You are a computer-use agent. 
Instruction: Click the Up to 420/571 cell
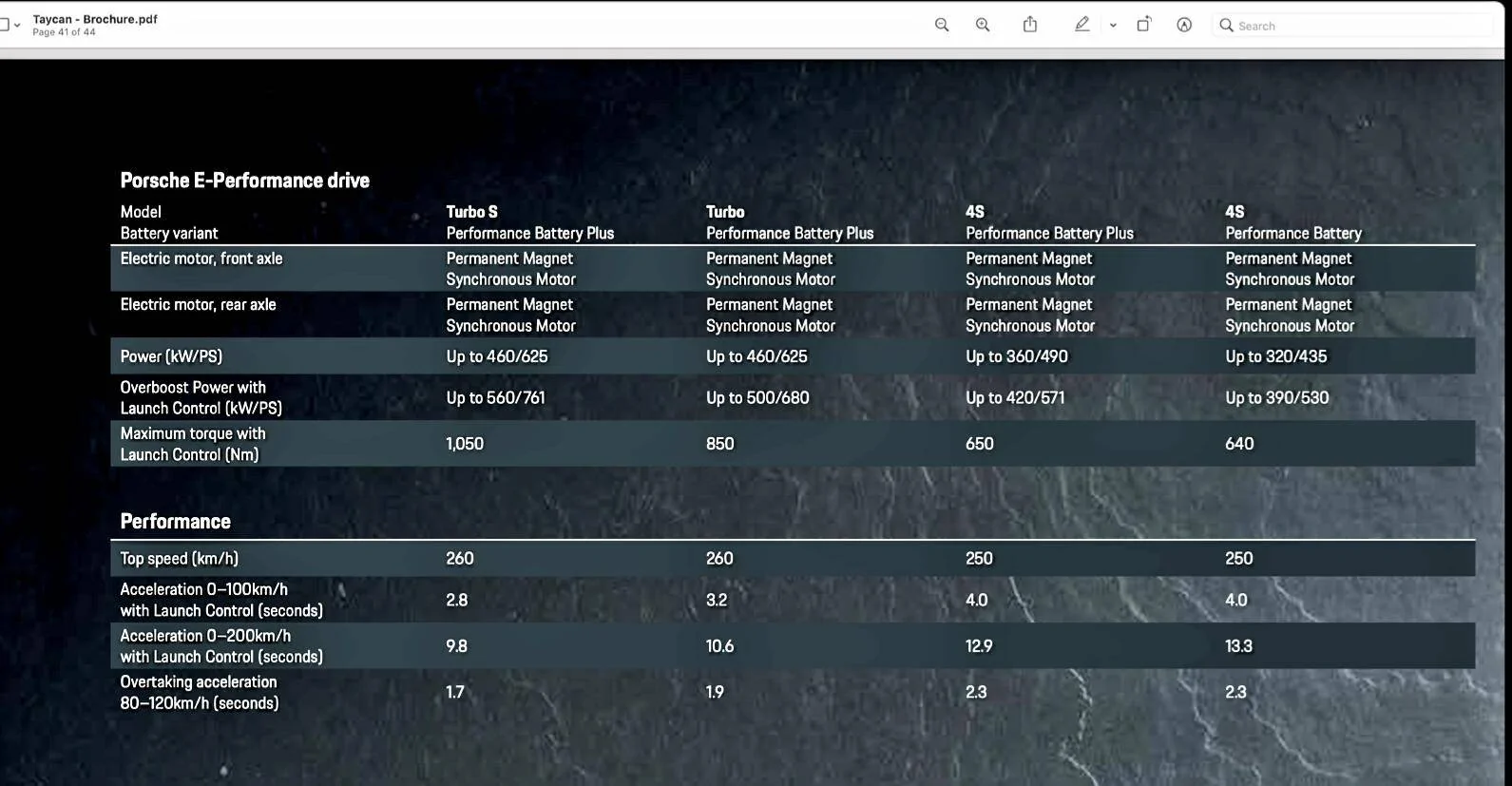click(1015, 397)
